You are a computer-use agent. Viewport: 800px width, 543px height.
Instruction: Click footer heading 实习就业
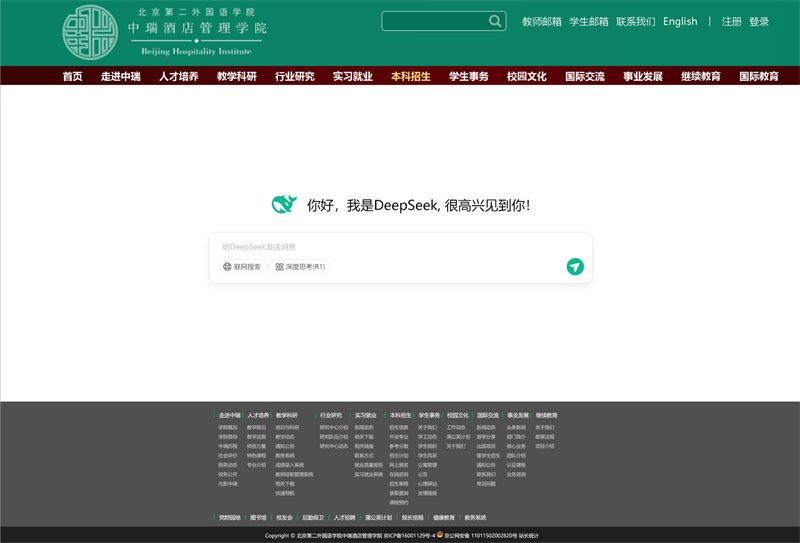[x=366, y=415]
